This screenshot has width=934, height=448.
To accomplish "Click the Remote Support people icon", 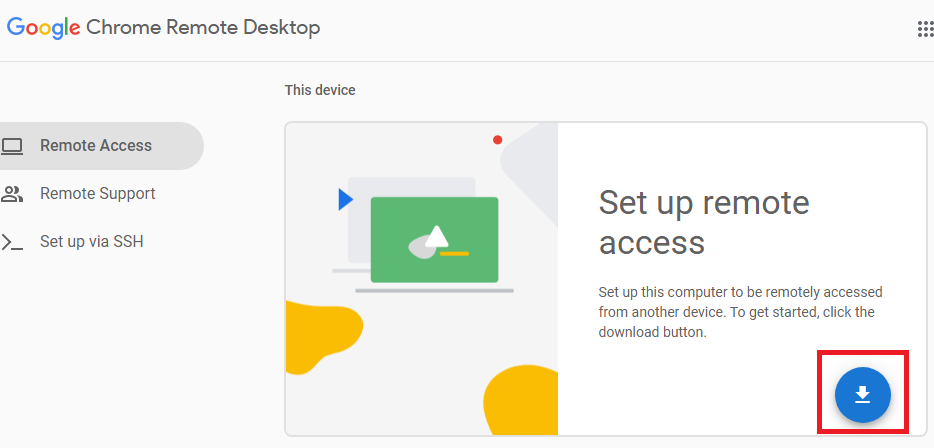I will coord(12,194).
